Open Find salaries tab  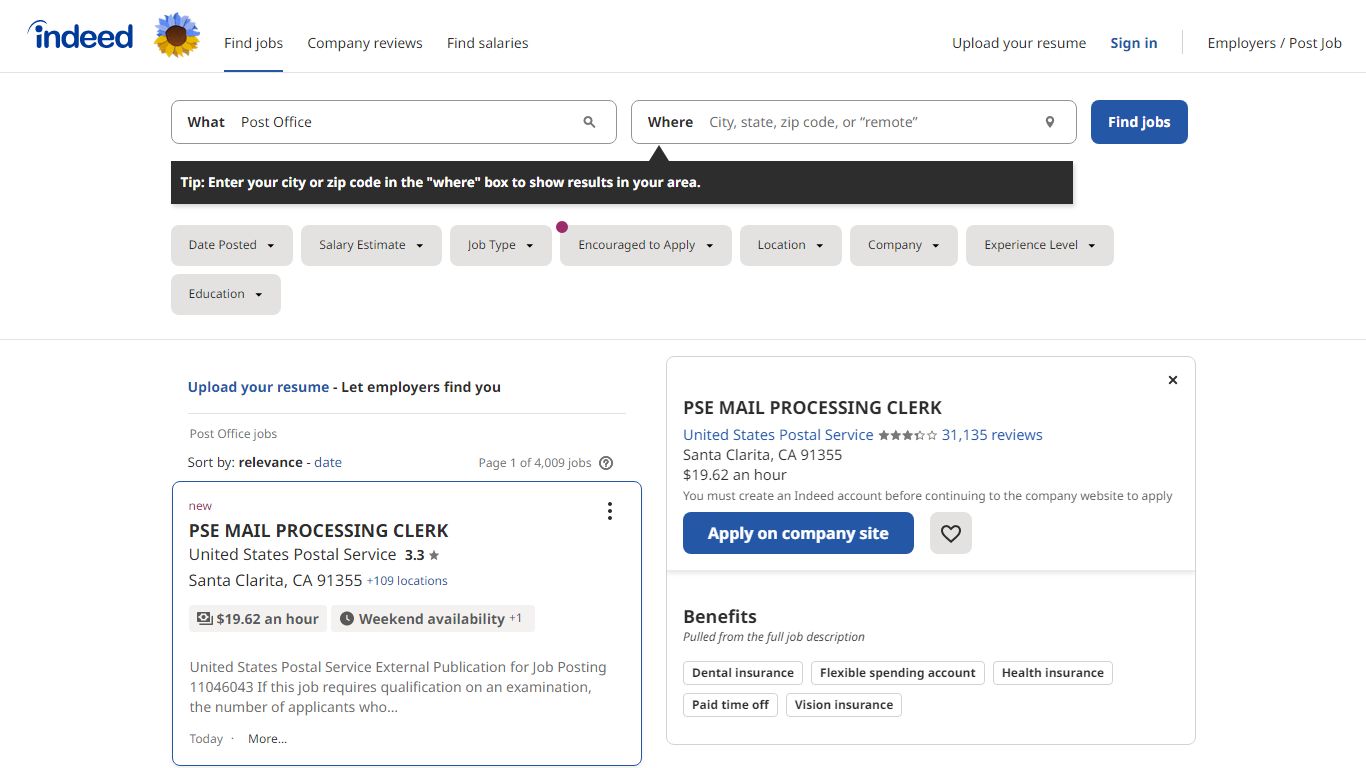point(487,43)
